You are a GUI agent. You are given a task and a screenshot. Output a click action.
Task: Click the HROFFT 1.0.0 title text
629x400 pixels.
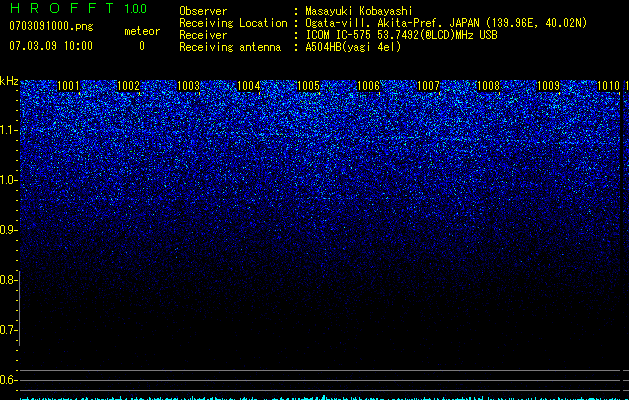click(78, 8)
